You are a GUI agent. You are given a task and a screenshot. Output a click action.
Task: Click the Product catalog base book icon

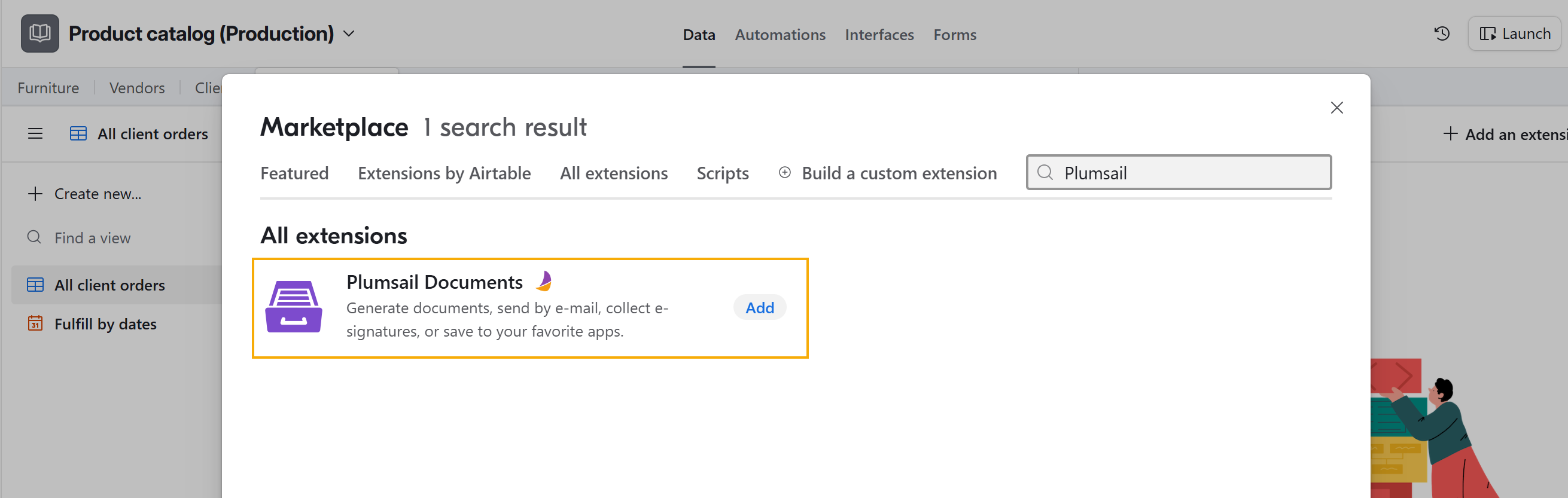click(39, 33)
